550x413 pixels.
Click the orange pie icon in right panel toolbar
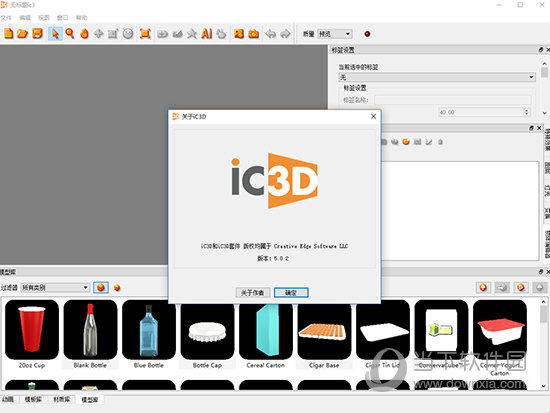pos(406,142)
